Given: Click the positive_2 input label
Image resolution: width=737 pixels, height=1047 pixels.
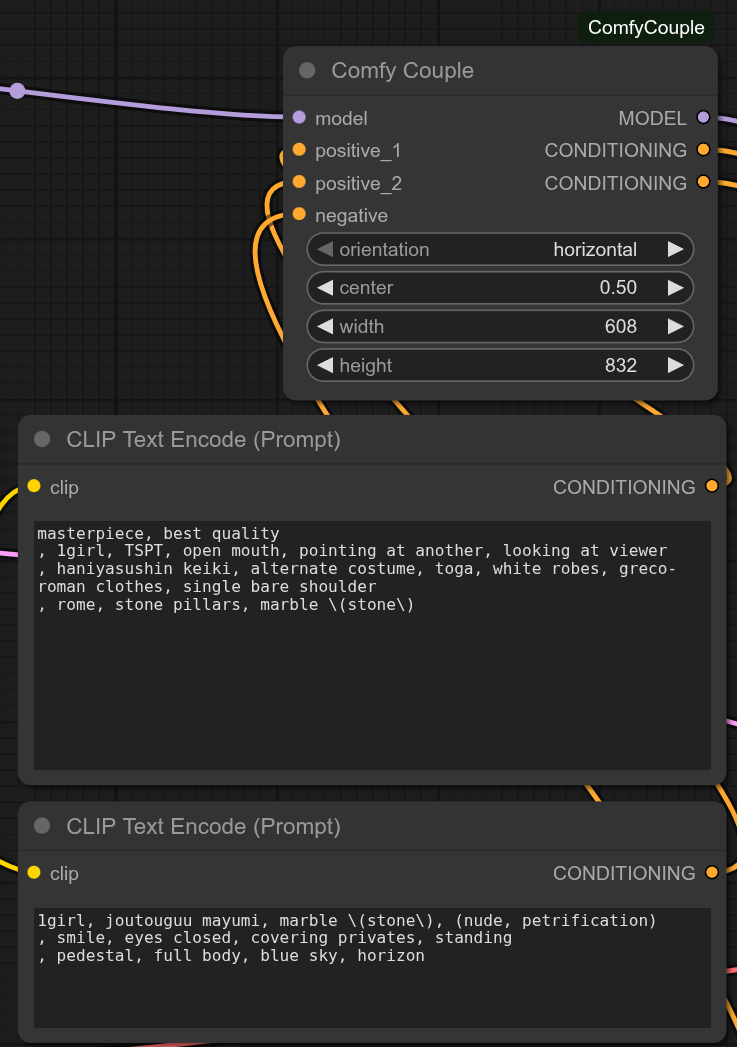Looking at the screenshot, I should (x=358, y=183).
